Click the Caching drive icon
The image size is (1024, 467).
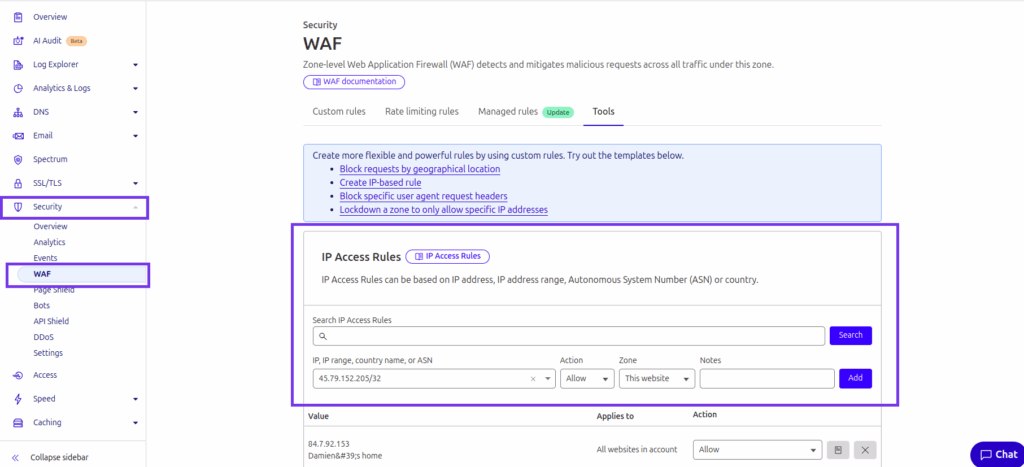tap(18, 423)
